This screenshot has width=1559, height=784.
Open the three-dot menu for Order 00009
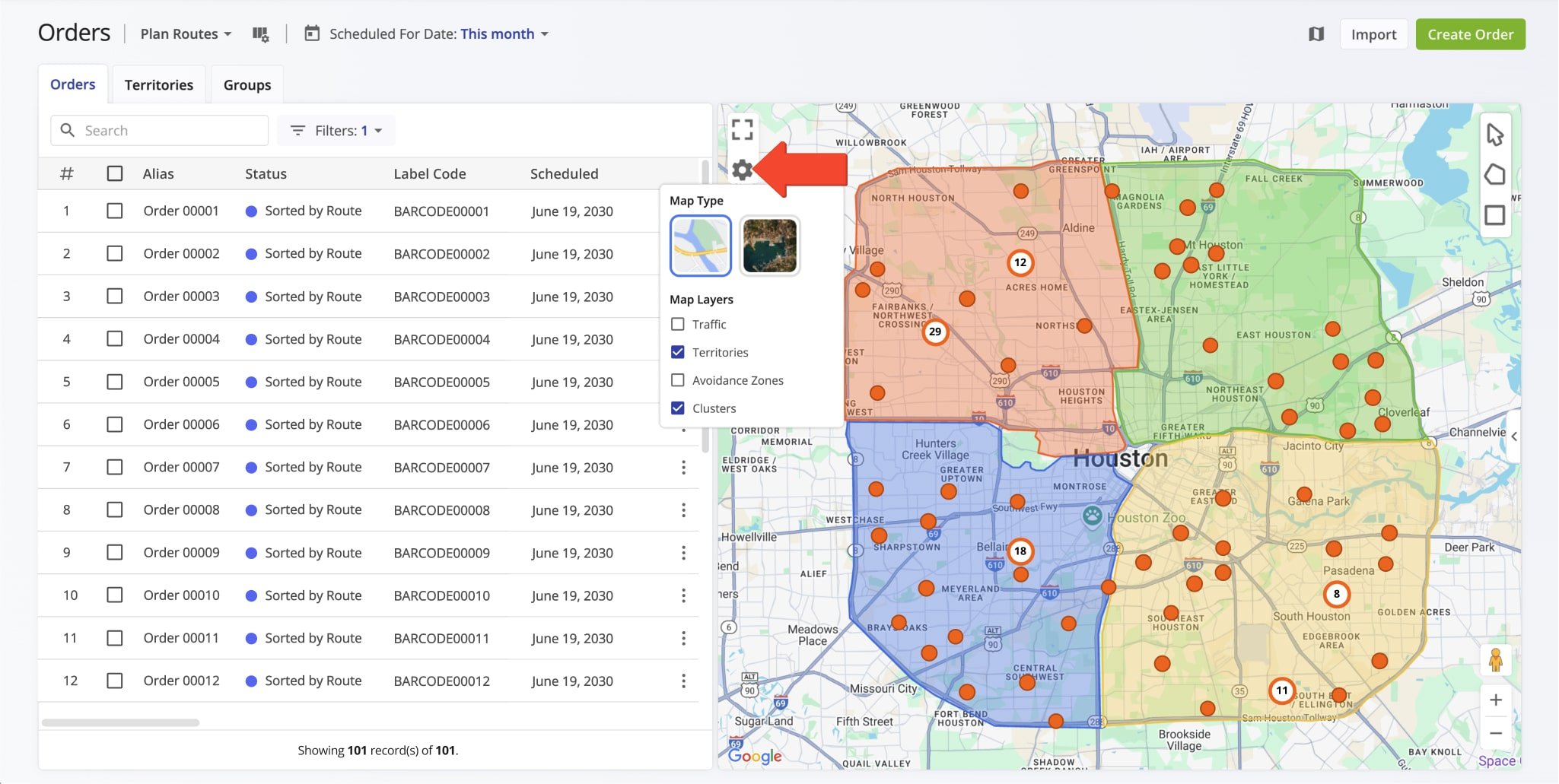coord(683,552)
